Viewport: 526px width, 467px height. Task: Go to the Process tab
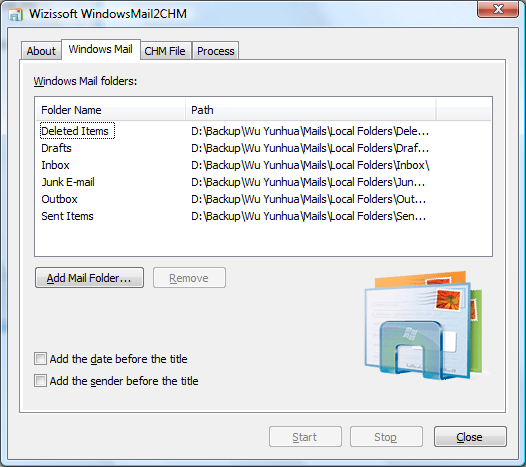coord(215,51)
